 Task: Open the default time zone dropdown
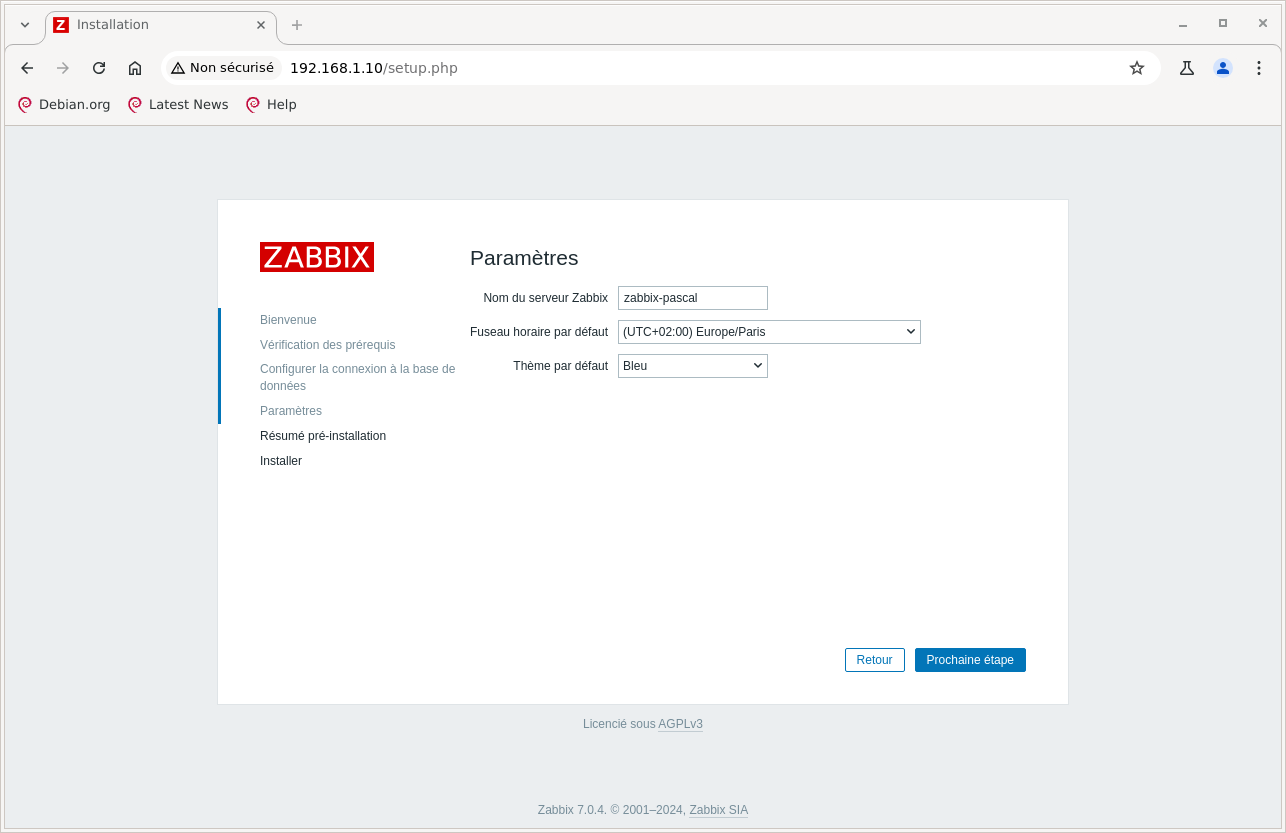click(769, 332)
